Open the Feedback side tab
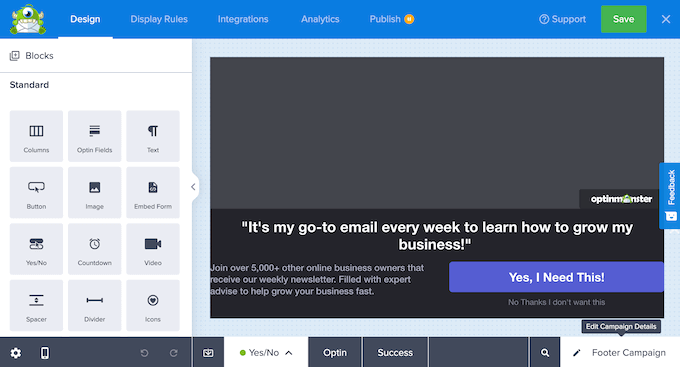This screenshot has height=367, width=680. click(670, 195)
